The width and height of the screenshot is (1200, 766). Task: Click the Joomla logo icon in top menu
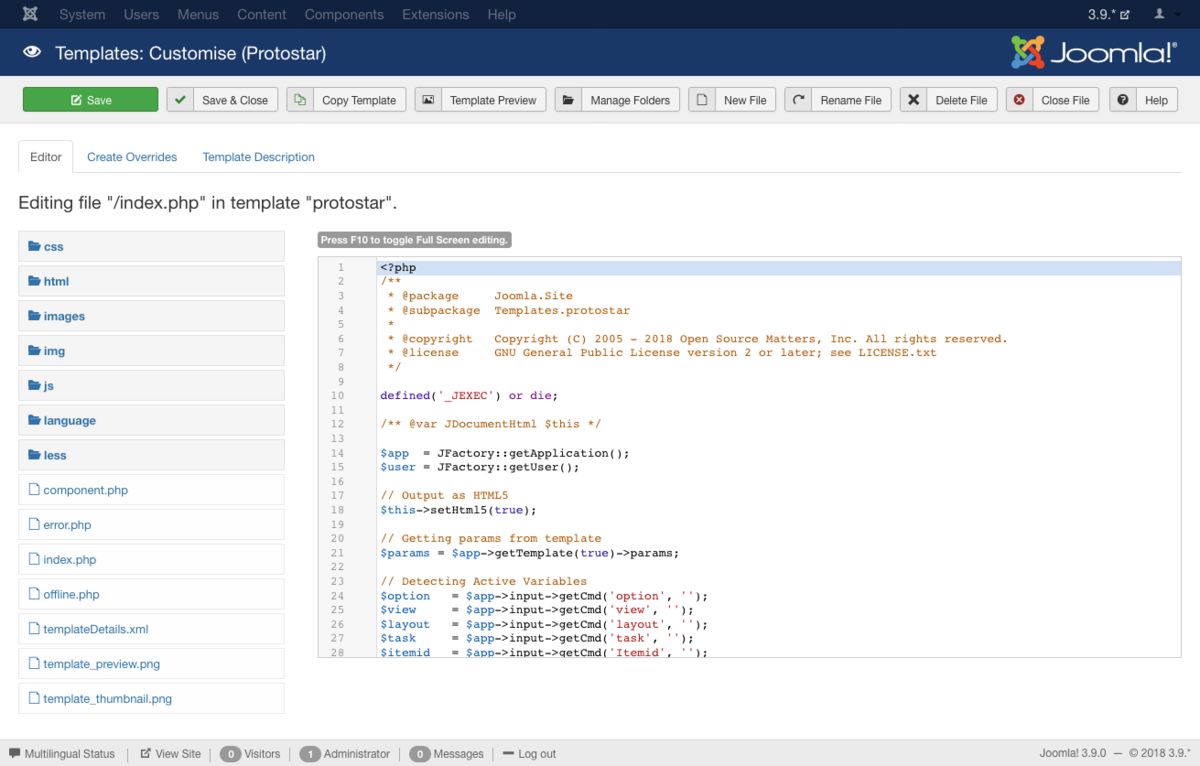pyautogui.click(x=30, y=14)
